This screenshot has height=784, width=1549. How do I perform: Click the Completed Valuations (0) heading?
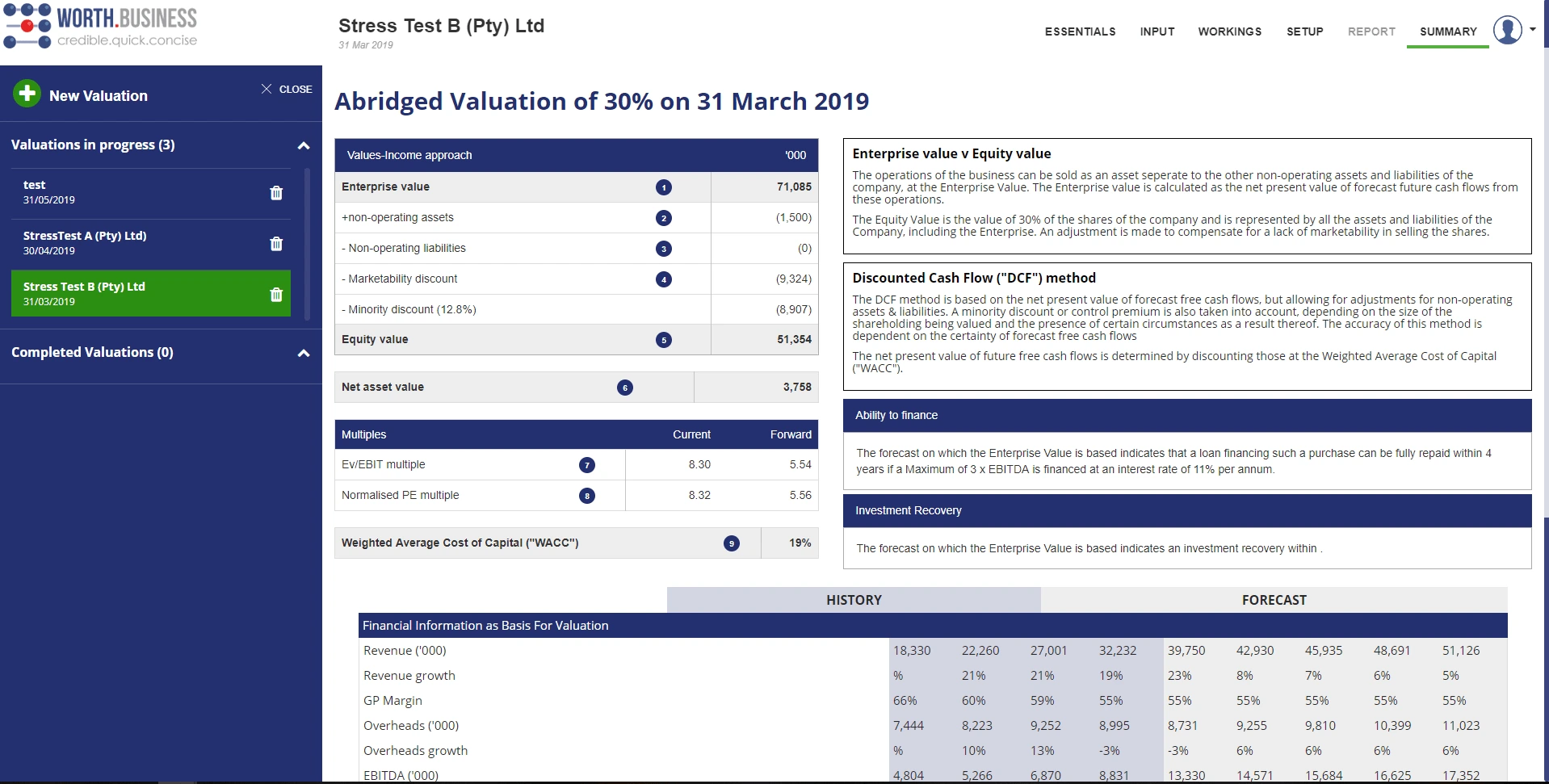(x=92, y=352)
